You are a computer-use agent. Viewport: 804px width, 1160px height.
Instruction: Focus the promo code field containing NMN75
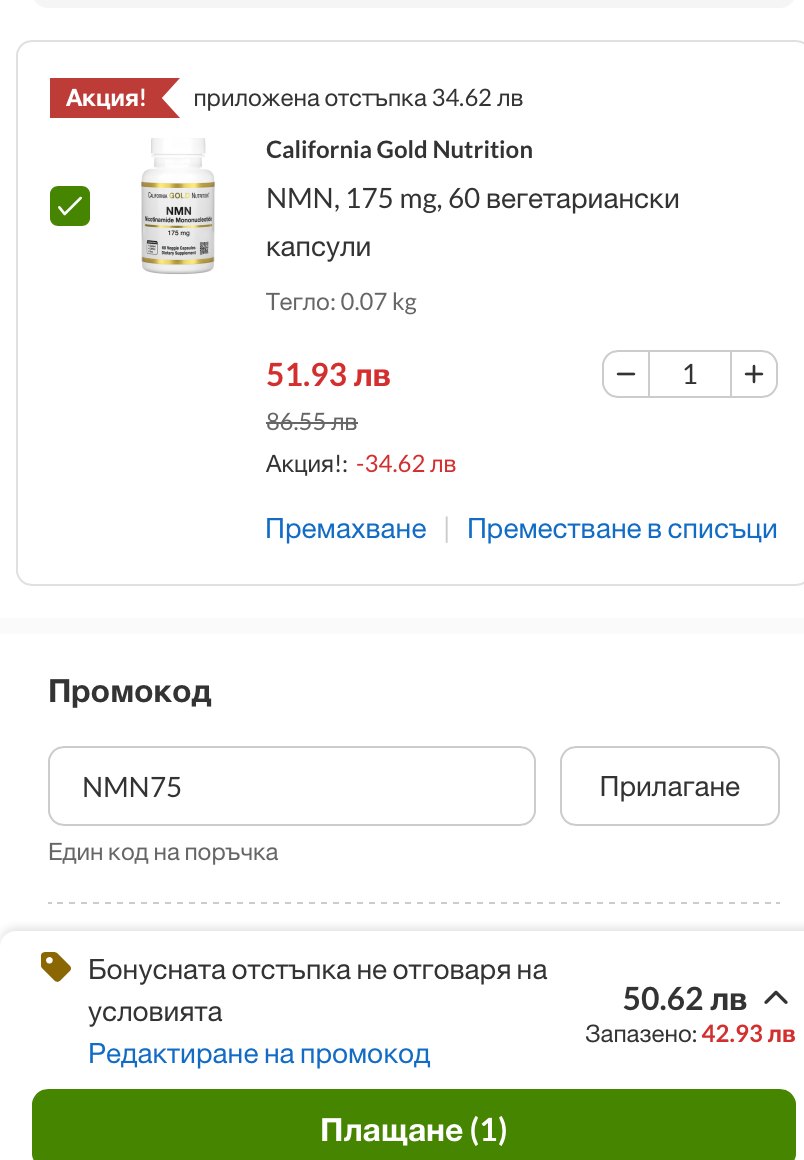pyautogui.click(x=292, y=786)
